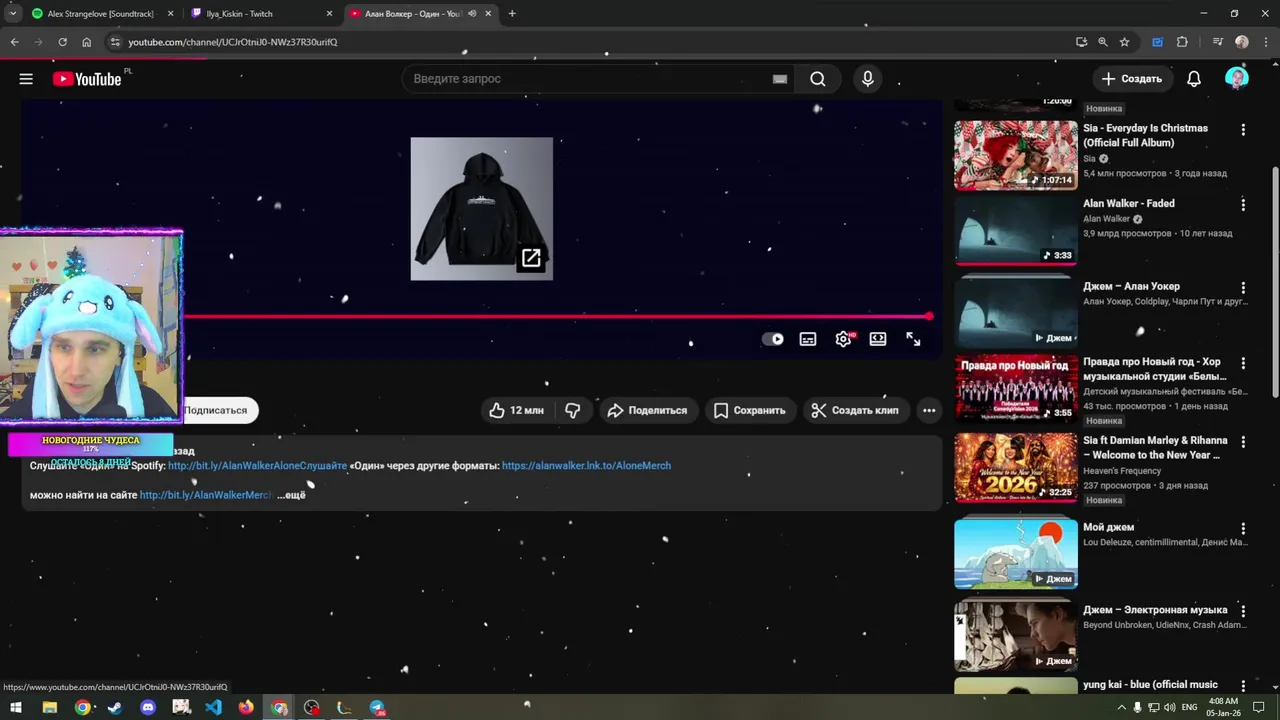1280x720 pixels.
Task: Reload the current page
Action: (x=62, y=42)
